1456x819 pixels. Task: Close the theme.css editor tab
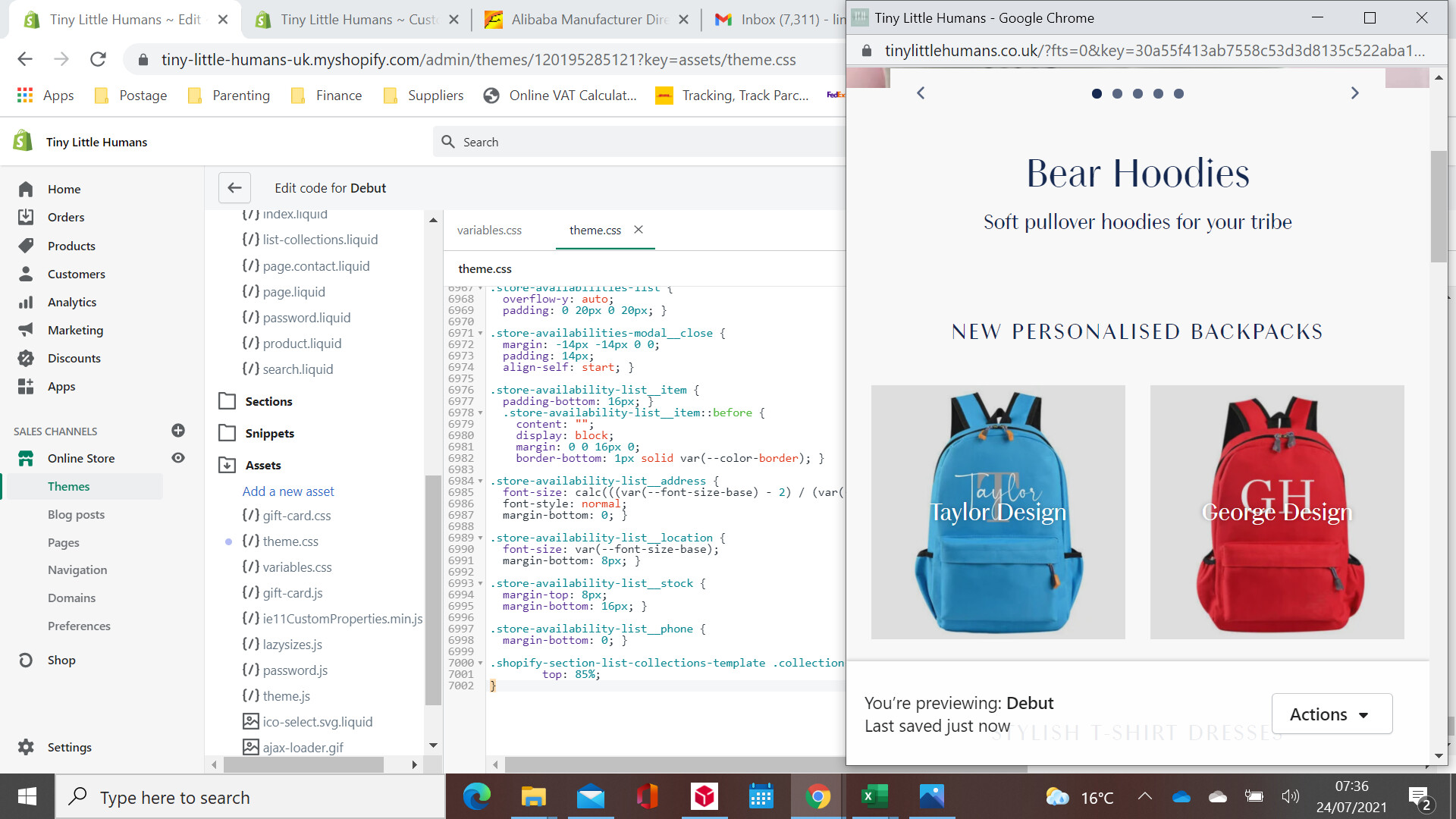coord(639,230)
